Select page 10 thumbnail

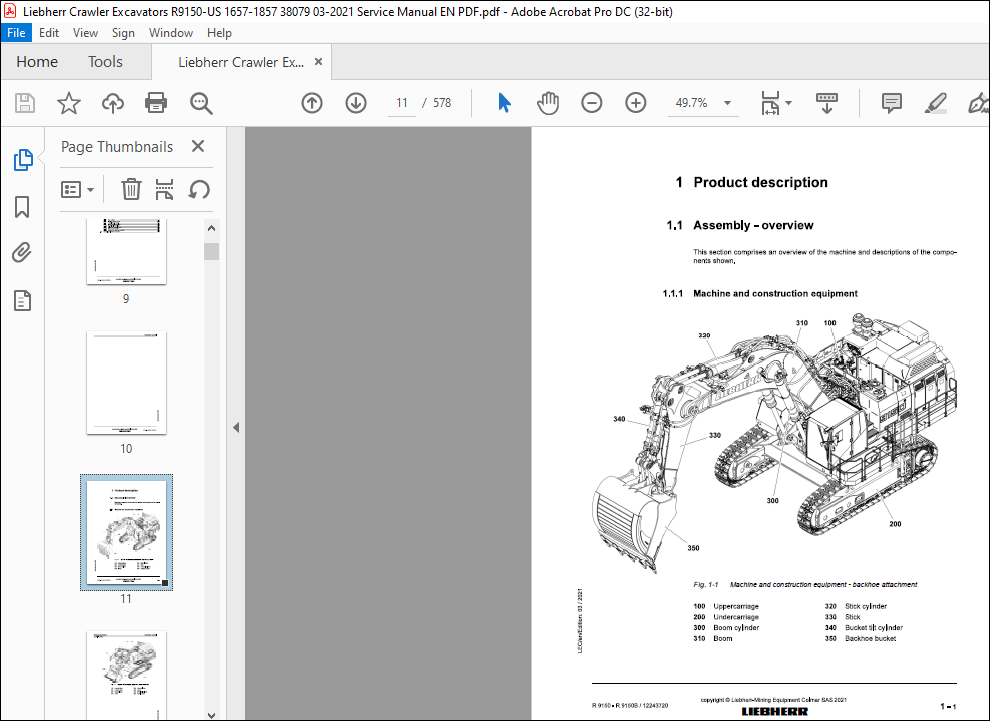click(x=126, y=383)
